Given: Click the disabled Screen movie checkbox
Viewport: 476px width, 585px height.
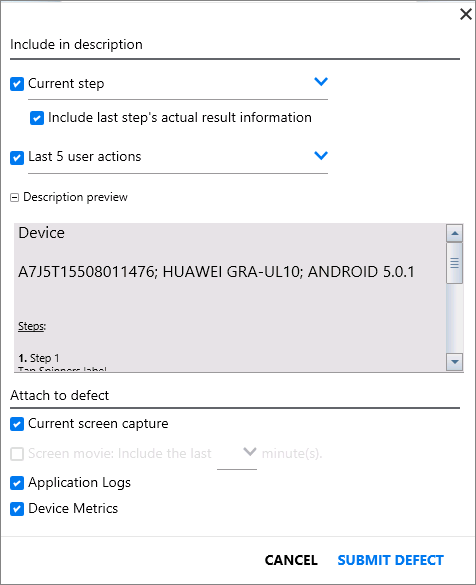Looking at the screenshot, I should pyautogui.click(x=17, y=454).
